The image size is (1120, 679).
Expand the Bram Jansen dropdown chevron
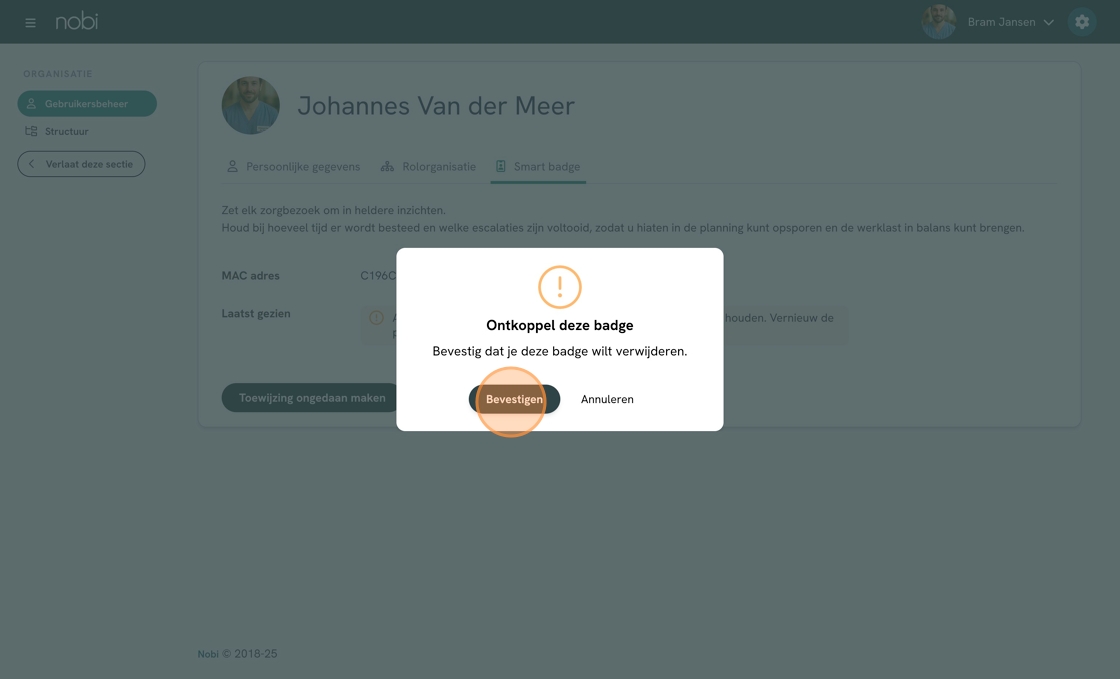(x=1049, y=23)
